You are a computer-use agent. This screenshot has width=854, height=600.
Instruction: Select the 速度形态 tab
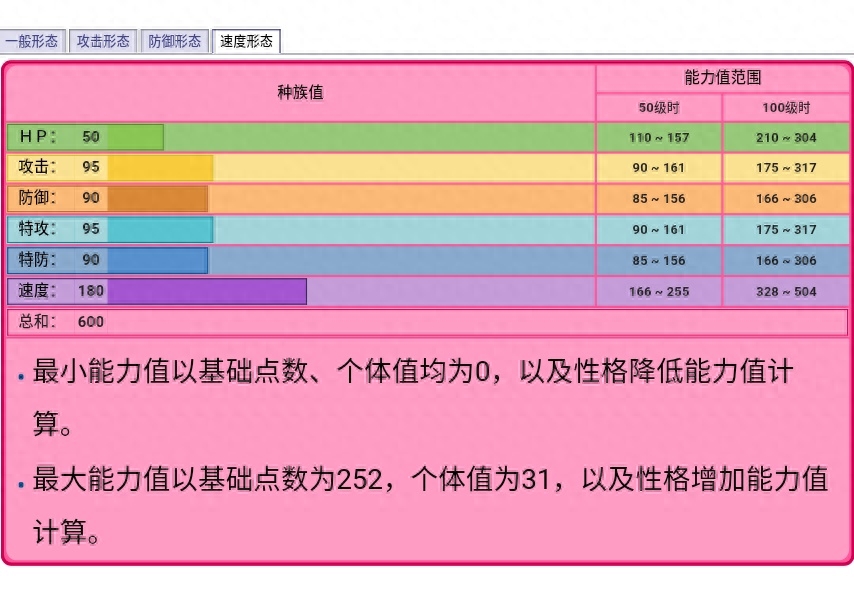246,41
